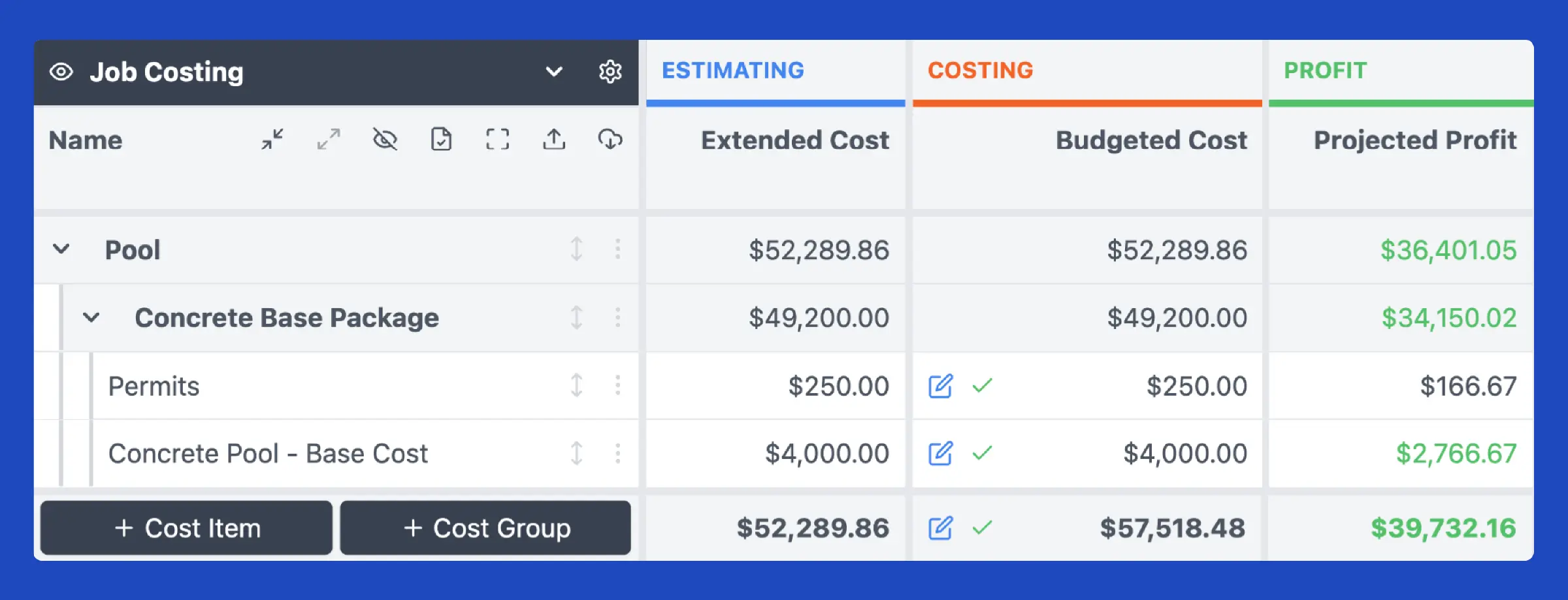Open the three-dot menu on the Pool row
1568x600 pixels.
pyautogui.click(x=617, y=249)
